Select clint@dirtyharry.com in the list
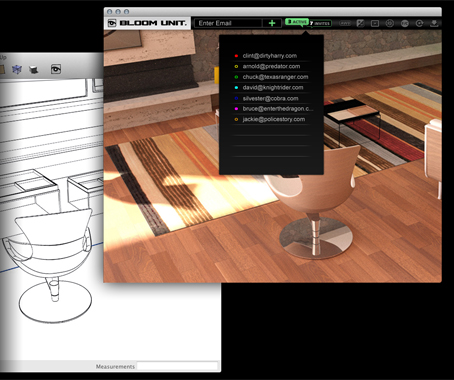Screen dimensions: 454x380 pos(270,56)
